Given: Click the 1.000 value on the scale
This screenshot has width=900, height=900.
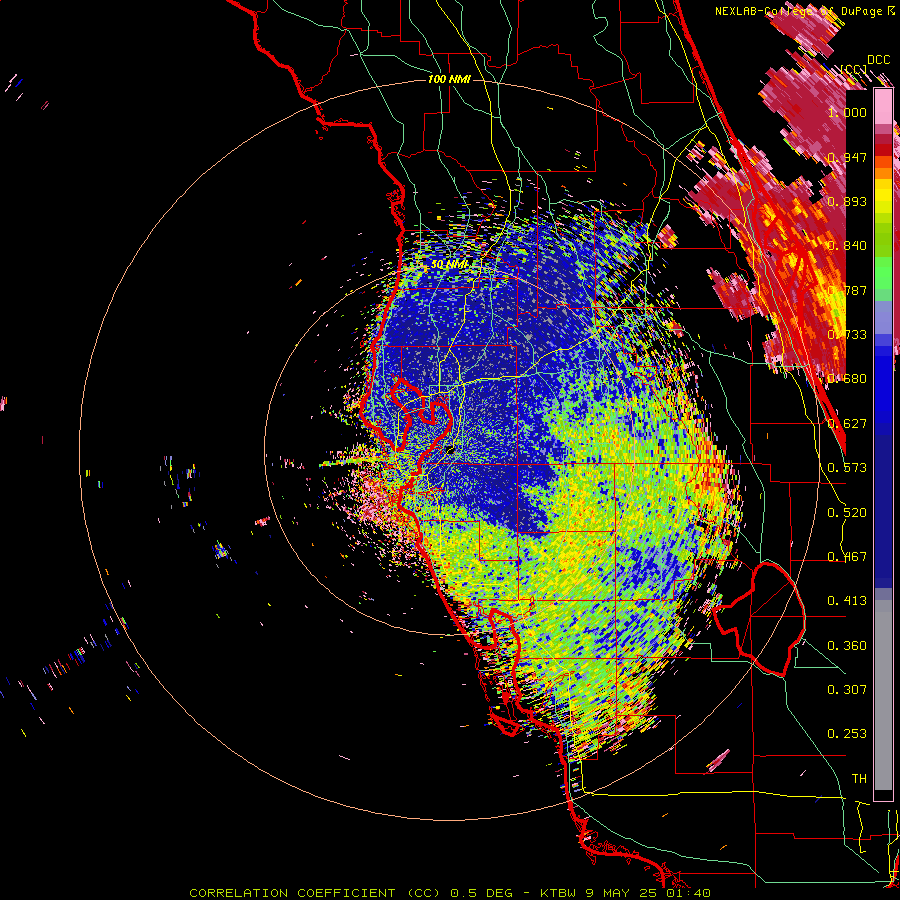Looking at the screenshot, I should [847, 112].
